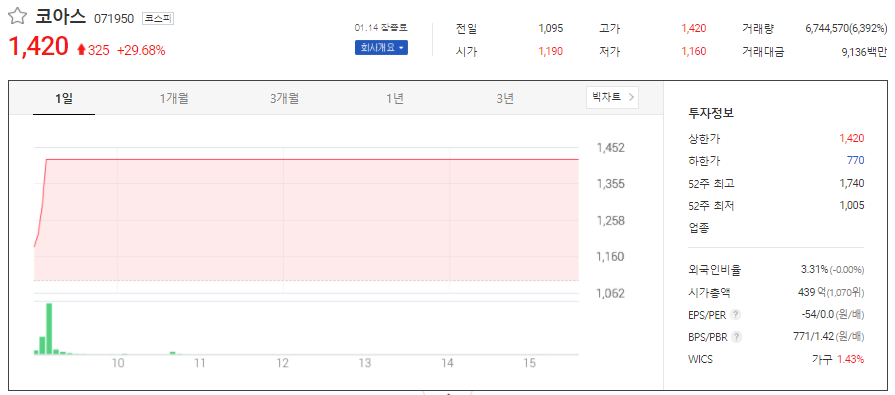The height and width of the screenshot is (395, 895).
Task: Click 외국인비율 value 3.31%
Action: tap(815, 269)
